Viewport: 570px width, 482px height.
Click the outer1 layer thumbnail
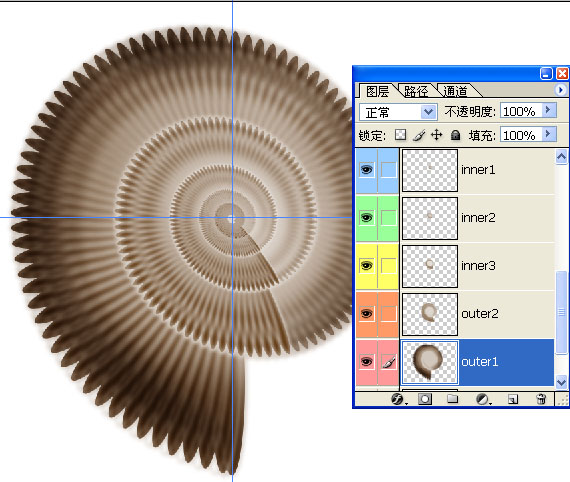pyautogui.click(x=430, y=362)
